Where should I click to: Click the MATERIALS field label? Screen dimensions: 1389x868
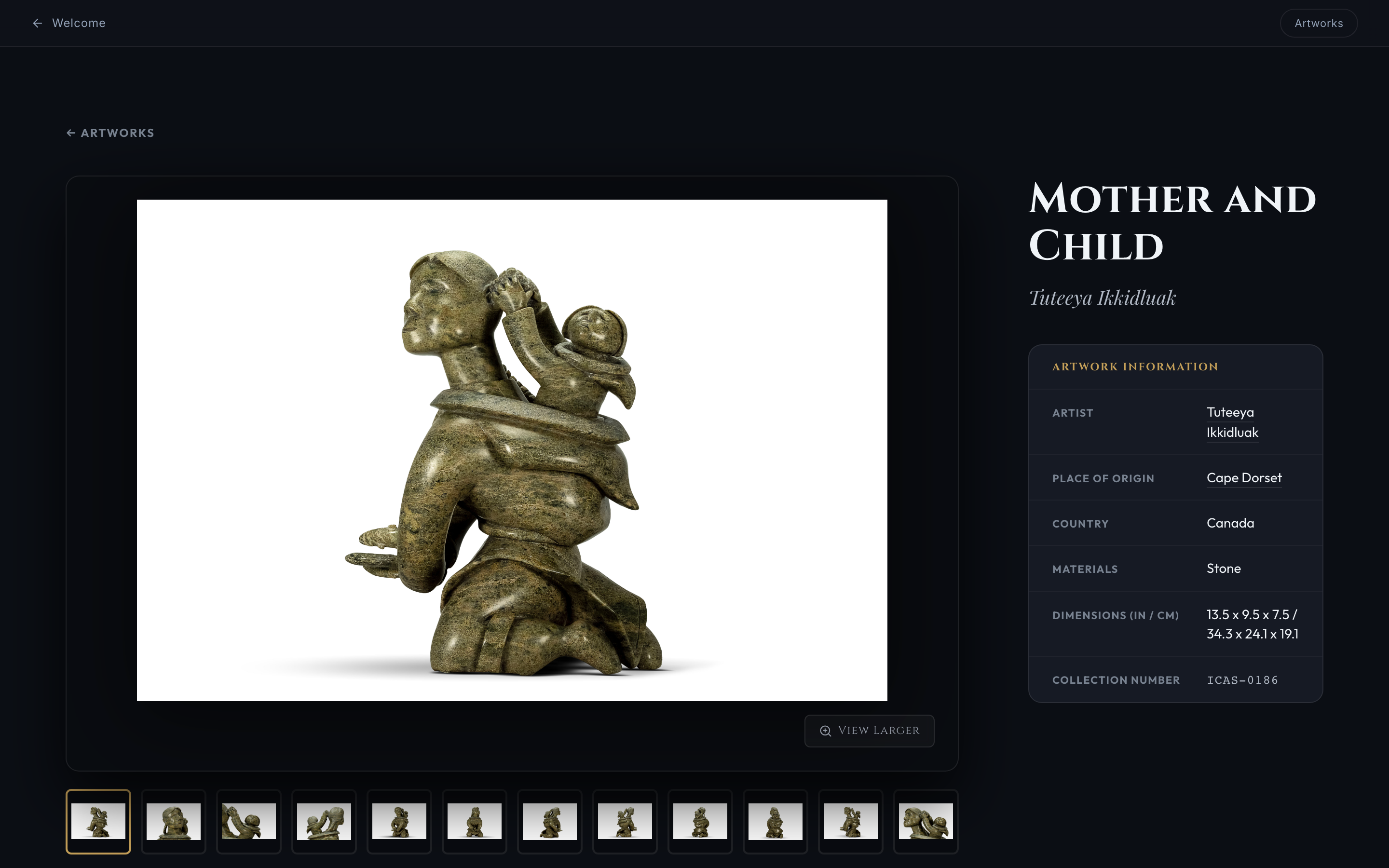(x=1085, y=570)
